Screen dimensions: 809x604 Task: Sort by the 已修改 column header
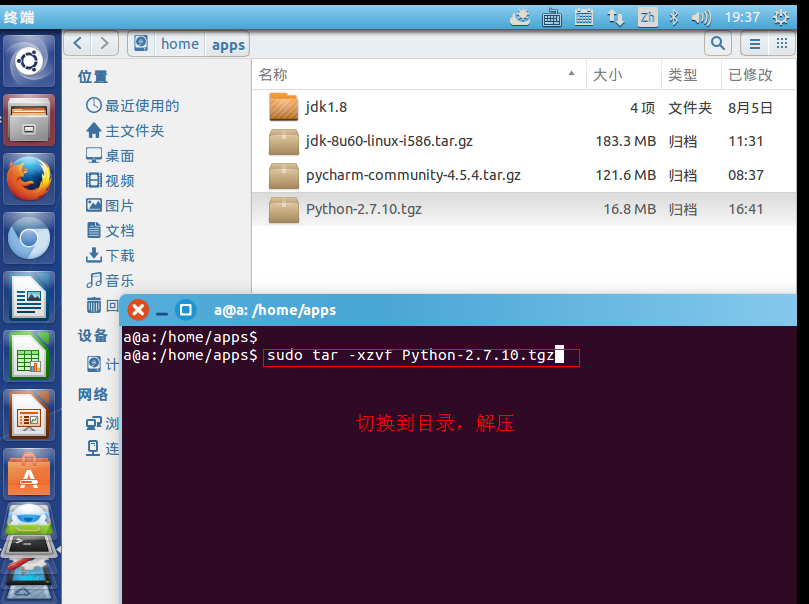pos(758,75)
